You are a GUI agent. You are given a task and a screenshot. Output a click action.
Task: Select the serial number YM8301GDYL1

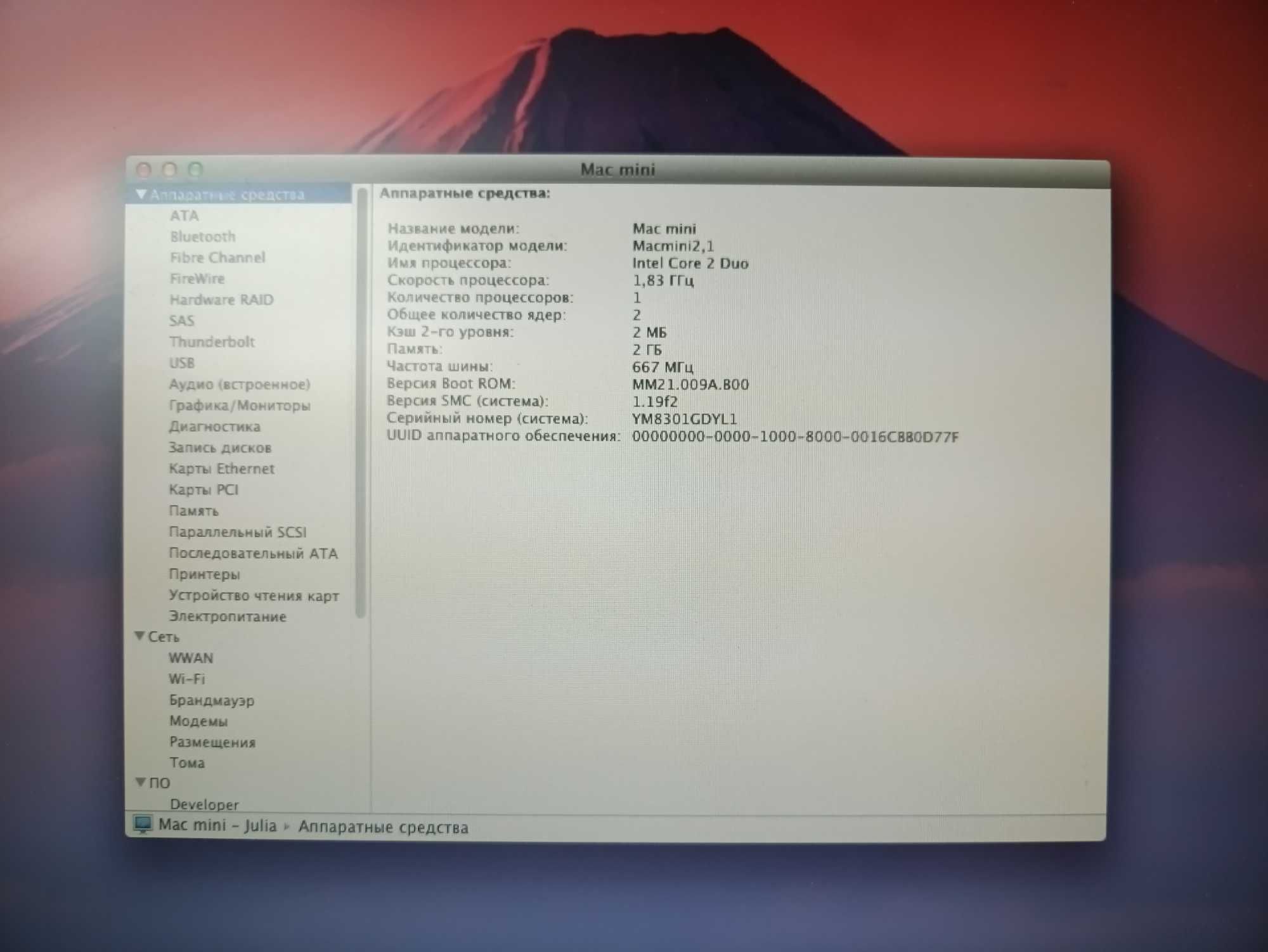click(x=684, y=419)
